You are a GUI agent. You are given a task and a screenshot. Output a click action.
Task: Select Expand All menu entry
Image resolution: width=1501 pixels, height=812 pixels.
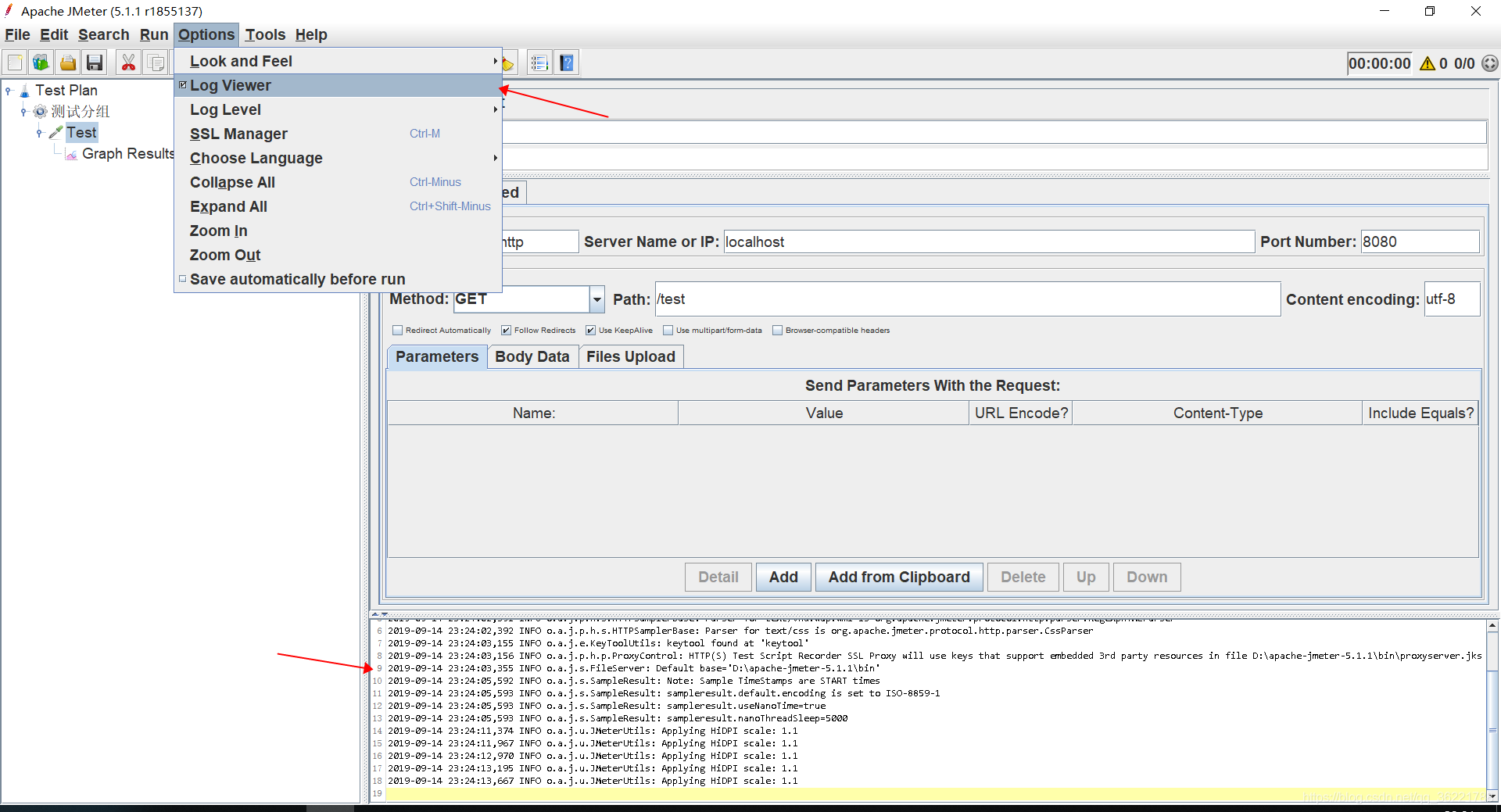(x=338, y=206)
